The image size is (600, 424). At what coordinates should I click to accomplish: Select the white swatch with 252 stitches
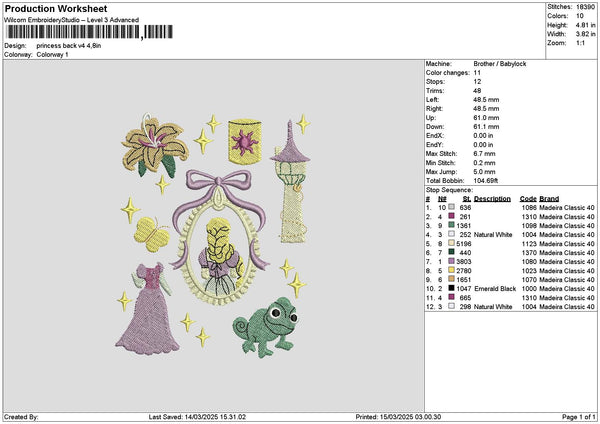point(452,234)
